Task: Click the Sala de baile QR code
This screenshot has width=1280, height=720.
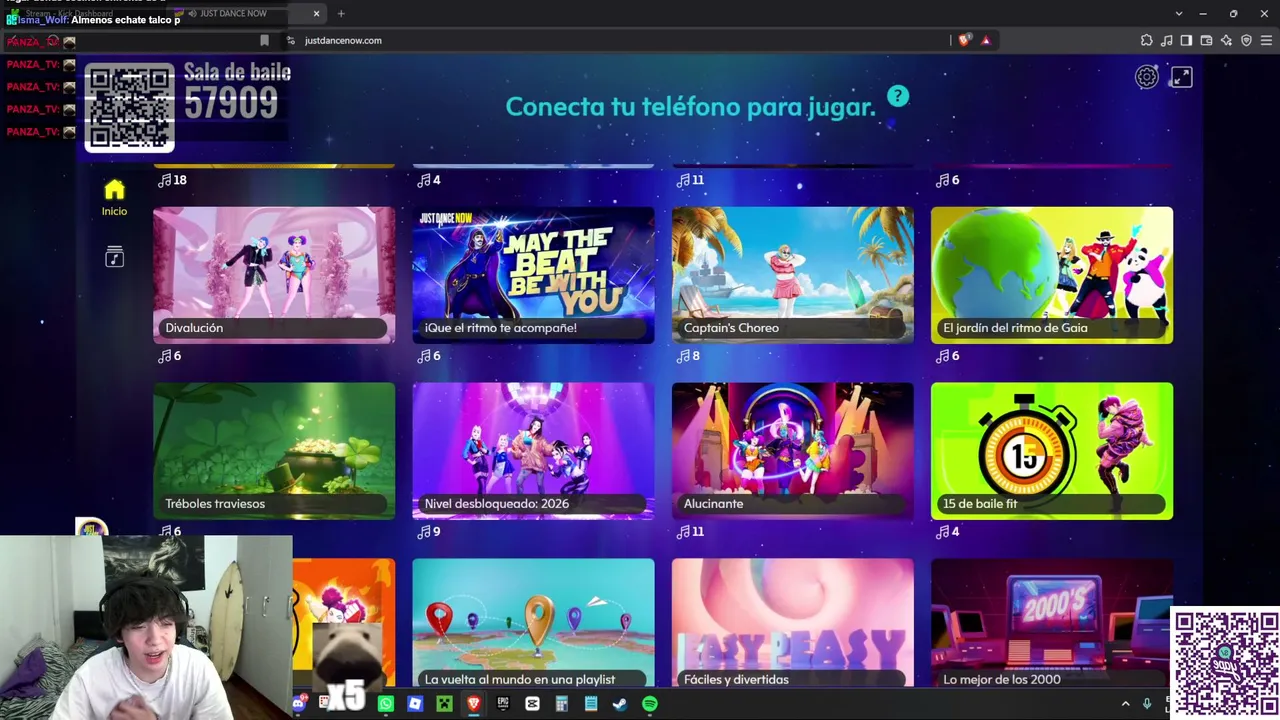Action: (130, 108)
